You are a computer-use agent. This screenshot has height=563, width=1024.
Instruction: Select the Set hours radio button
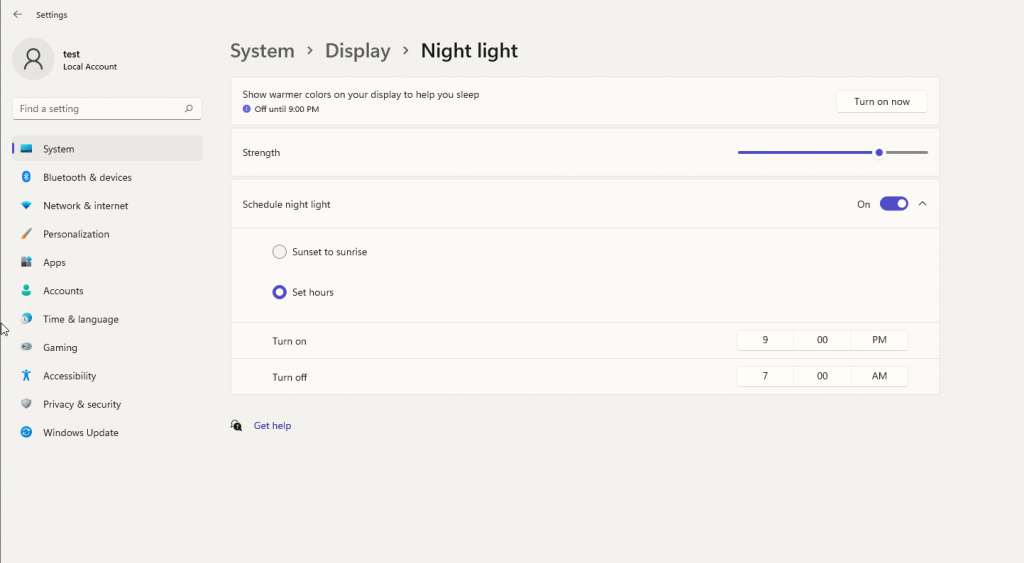click(x=280, y=292)
